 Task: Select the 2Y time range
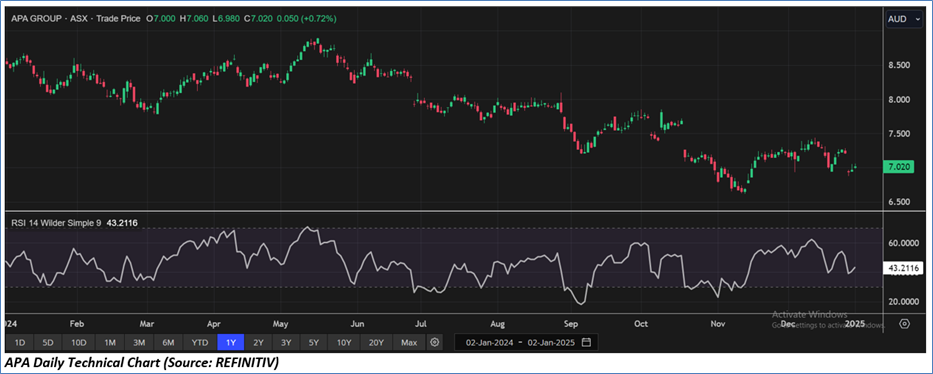[259, 342]
